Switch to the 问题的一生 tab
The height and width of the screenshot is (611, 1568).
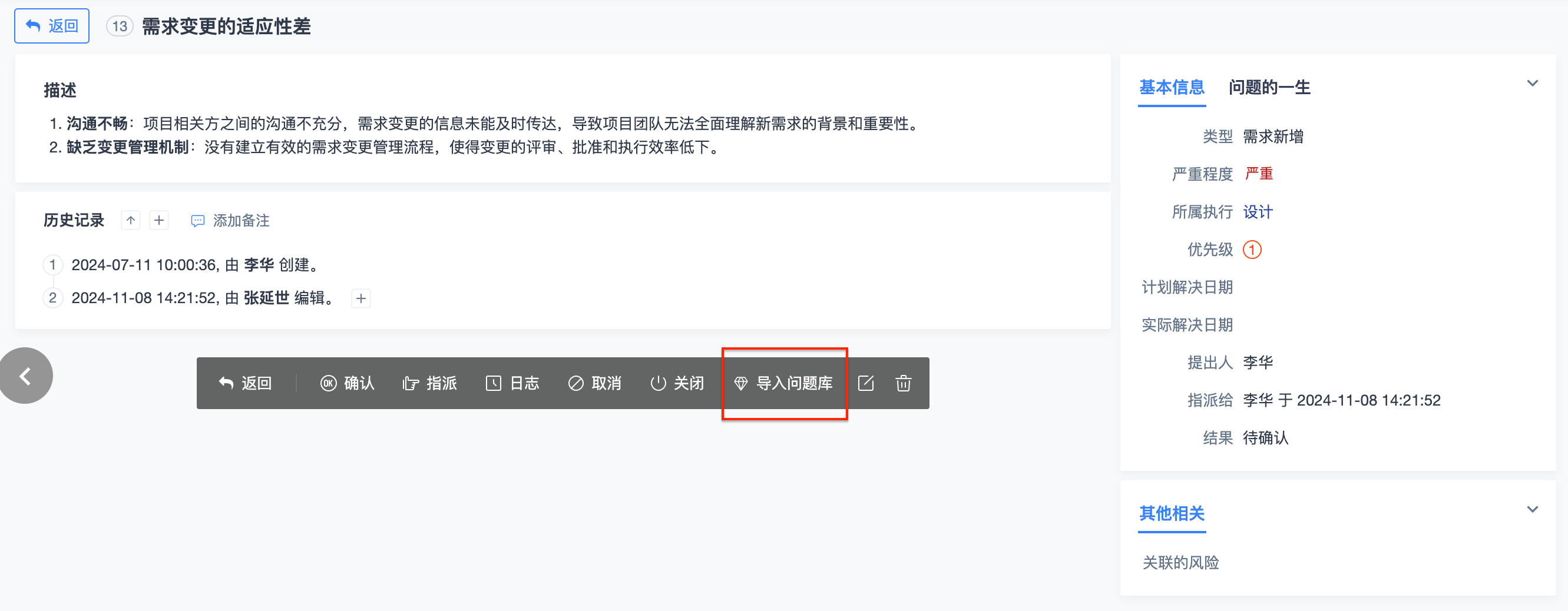click(x=1269, y=88)
